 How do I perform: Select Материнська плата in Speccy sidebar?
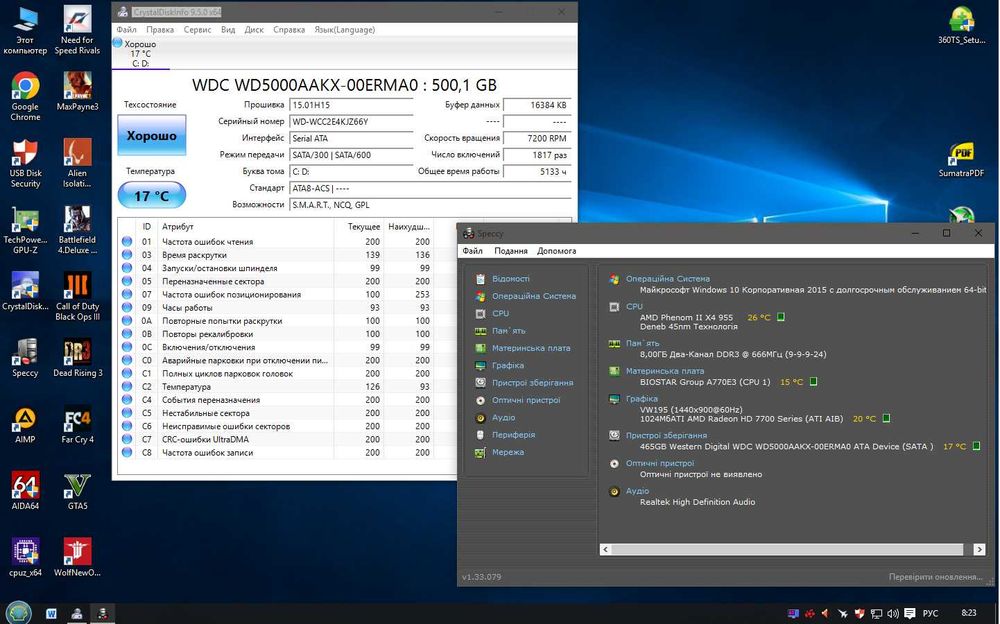(531, 348)
